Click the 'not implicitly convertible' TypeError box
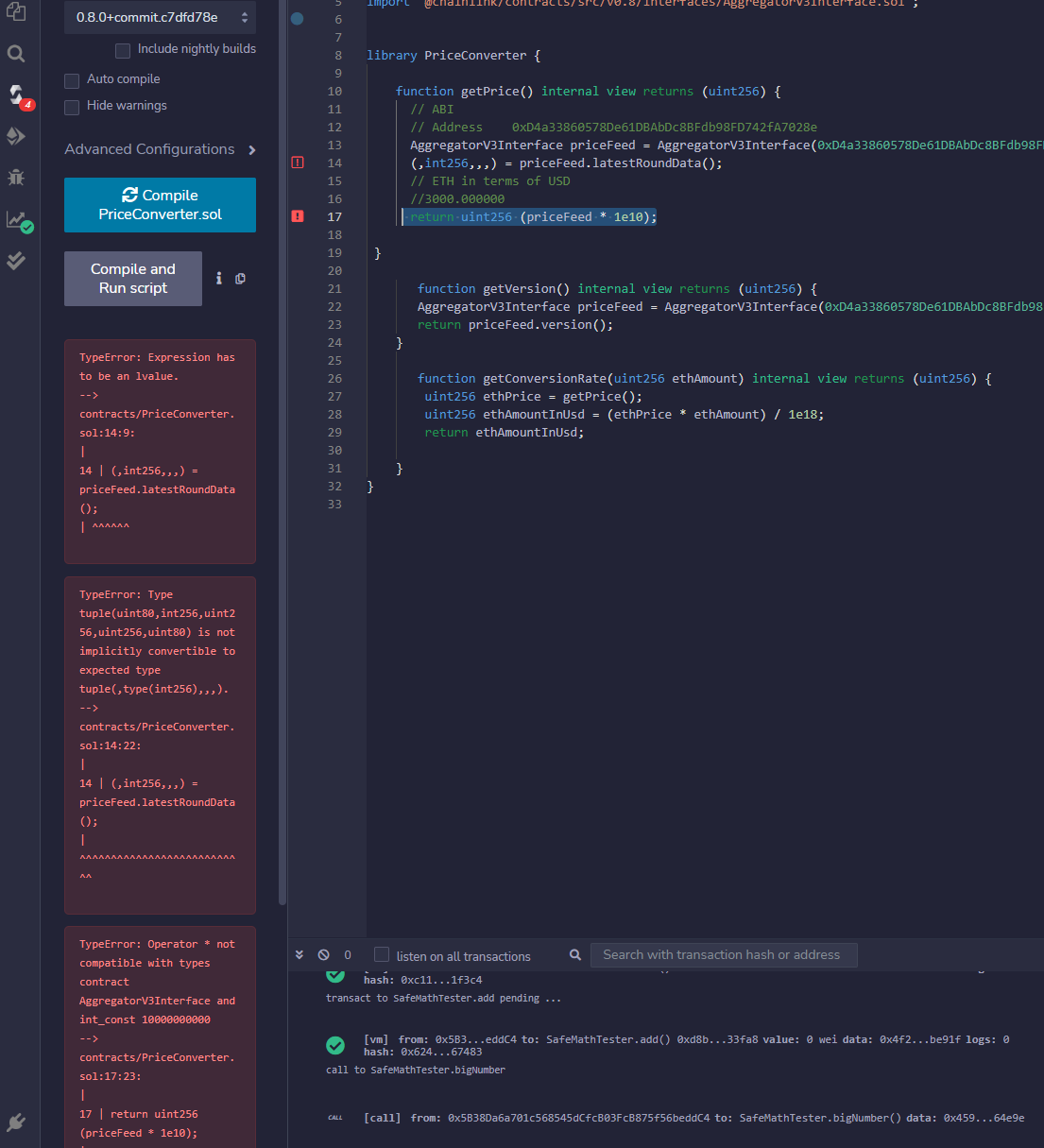The height and width of the screenshot is (1148, 1044). pyautogui.click(x=160, y=745)
